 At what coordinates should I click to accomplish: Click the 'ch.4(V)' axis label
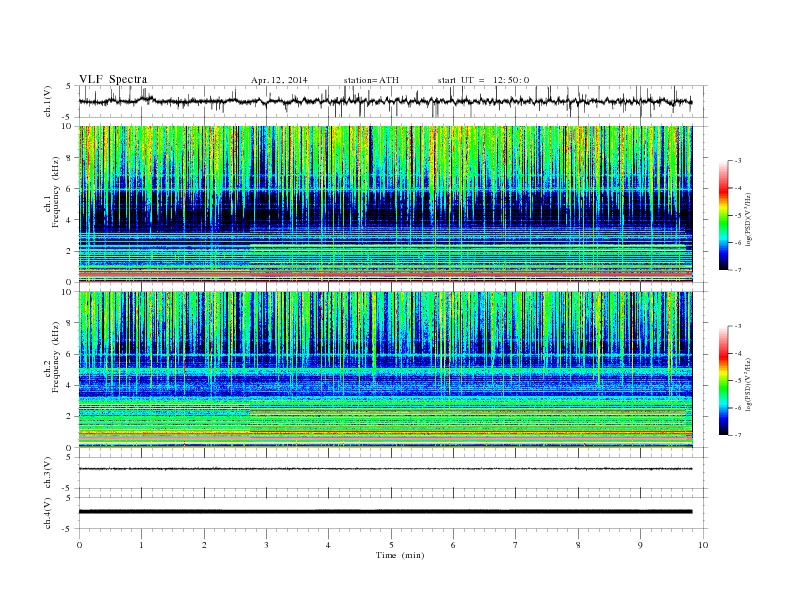[48, 513]
